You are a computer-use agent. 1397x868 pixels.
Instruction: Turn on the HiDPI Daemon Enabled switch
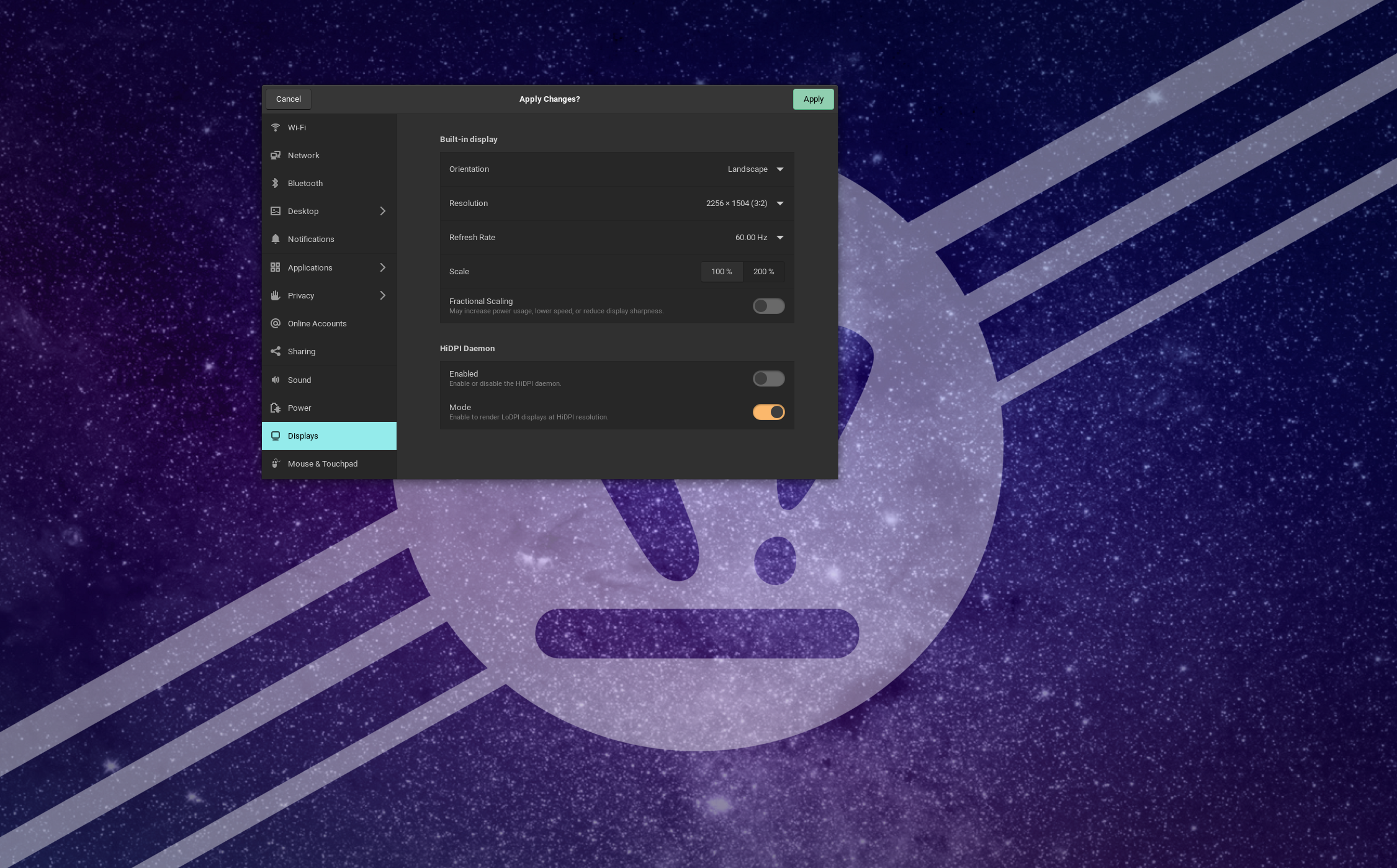[768, 378]
